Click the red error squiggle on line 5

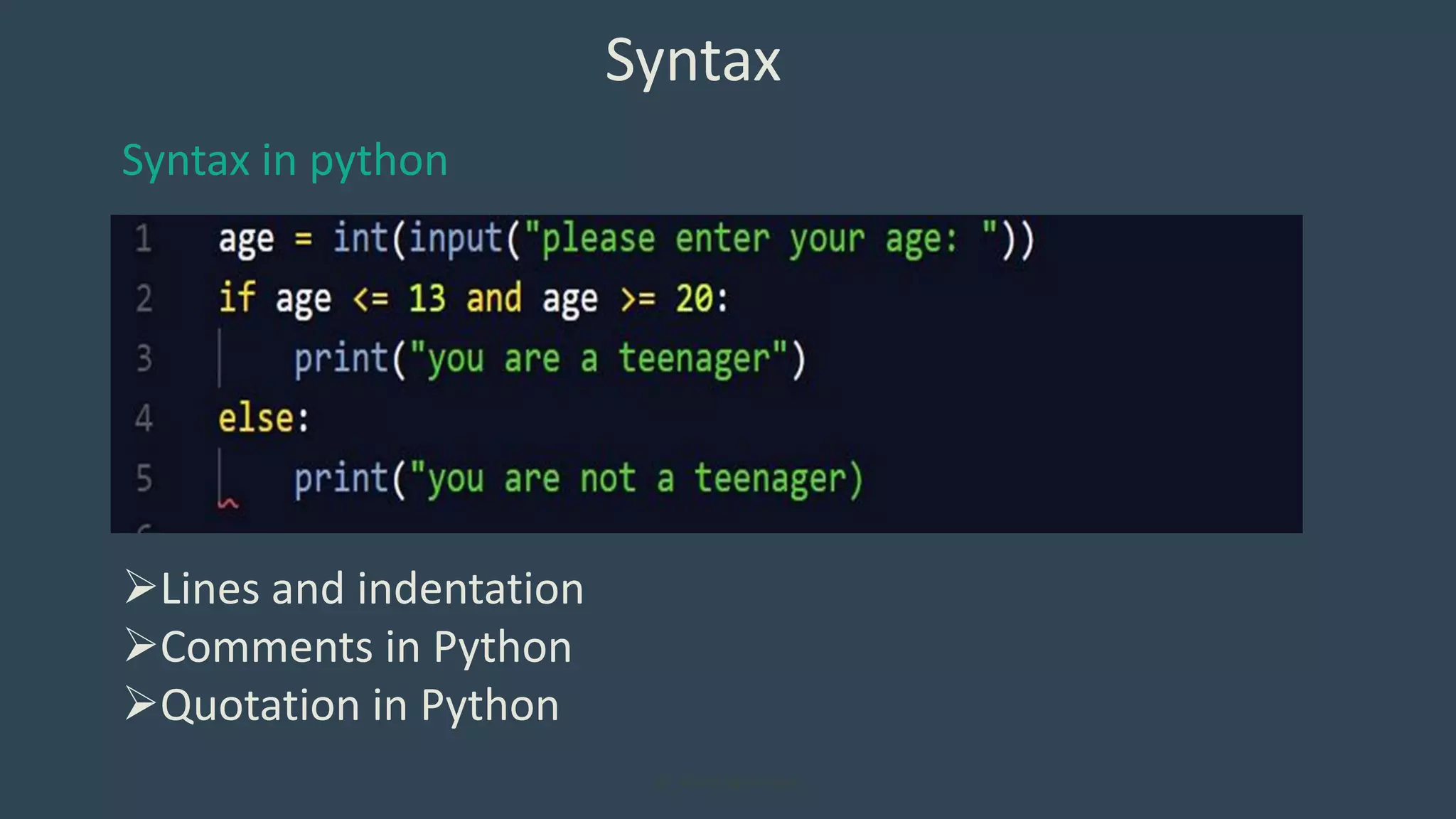(x=228, y=503)
